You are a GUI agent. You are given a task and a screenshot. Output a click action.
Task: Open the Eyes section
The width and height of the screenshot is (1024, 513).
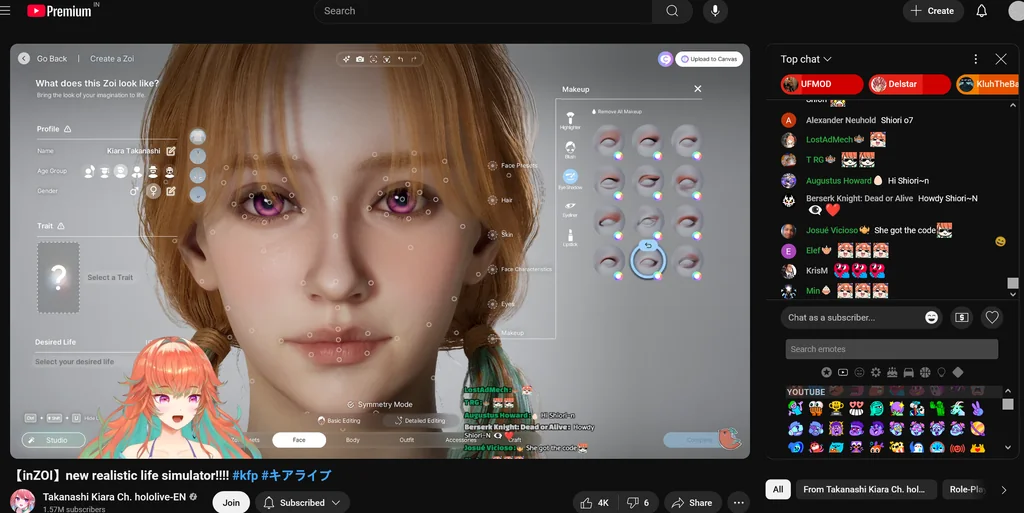point(501,304)
